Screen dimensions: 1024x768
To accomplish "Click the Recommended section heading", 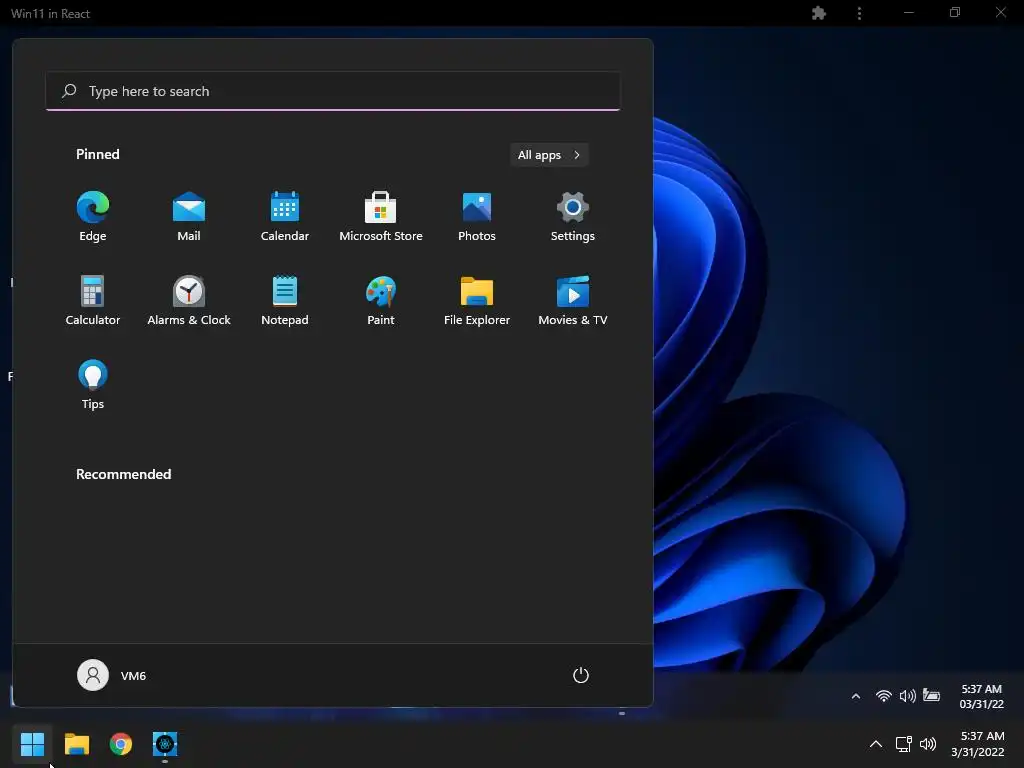I will pos(123,474).
